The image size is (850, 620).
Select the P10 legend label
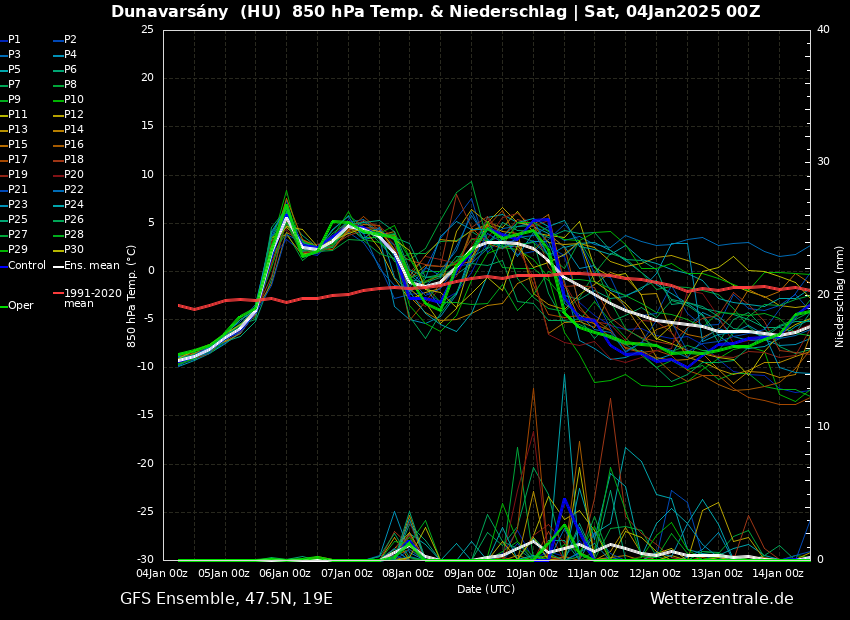(x=74, y=100)
